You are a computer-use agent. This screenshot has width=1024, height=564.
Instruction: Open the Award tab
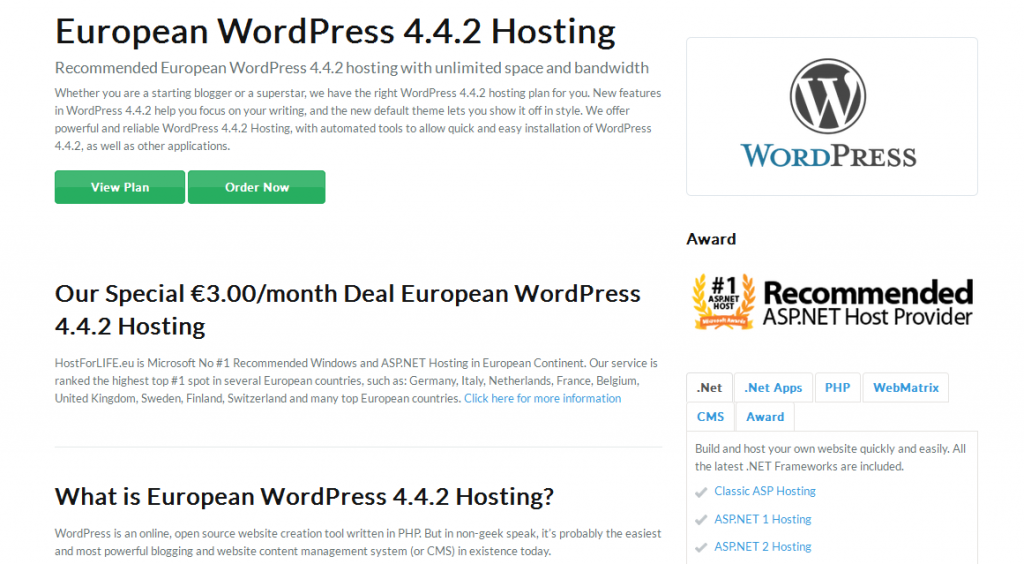tap(765, 416)
